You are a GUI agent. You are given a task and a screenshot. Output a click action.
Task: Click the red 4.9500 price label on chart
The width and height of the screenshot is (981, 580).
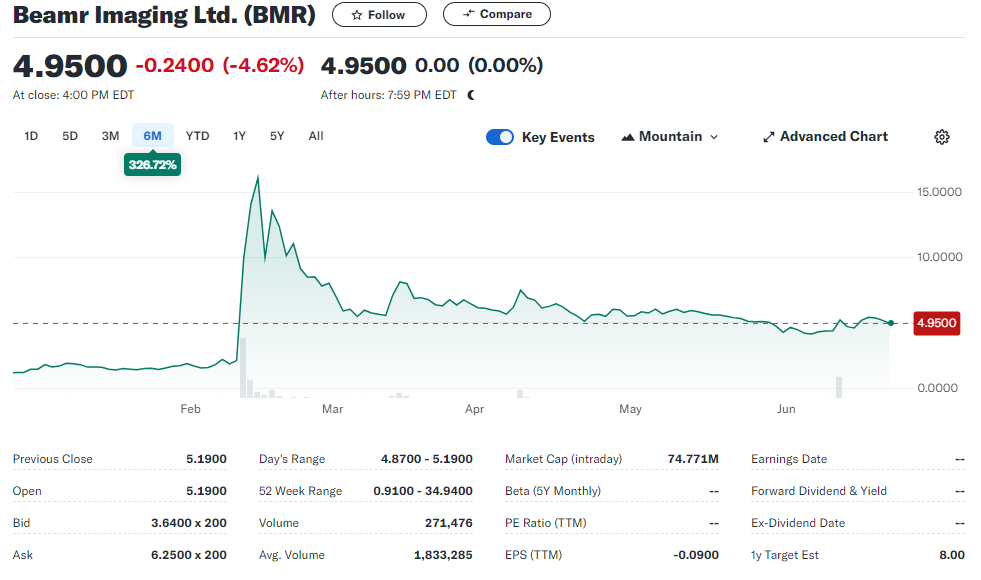pos(937,323)
